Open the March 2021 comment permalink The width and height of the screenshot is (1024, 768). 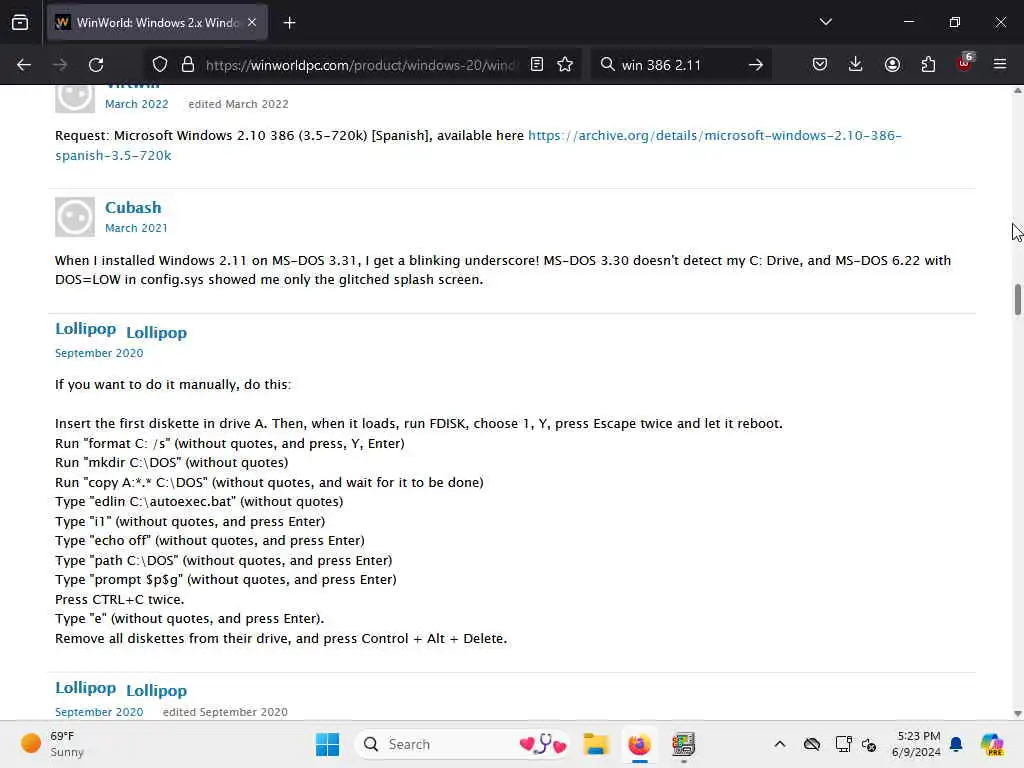(x=136, y=228)
